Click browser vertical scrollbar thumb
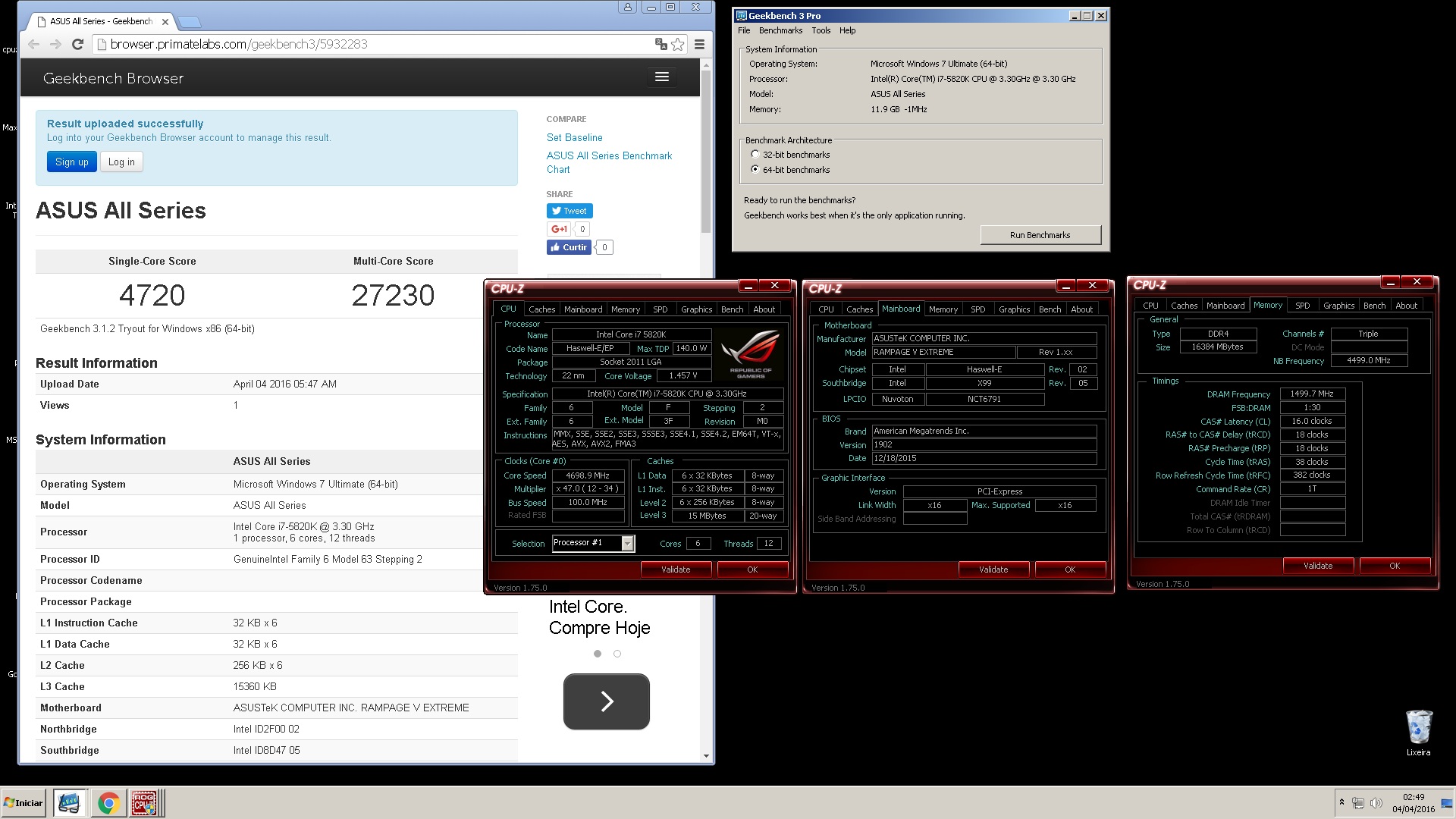The image size is (1456, 819). click(706, 152)
